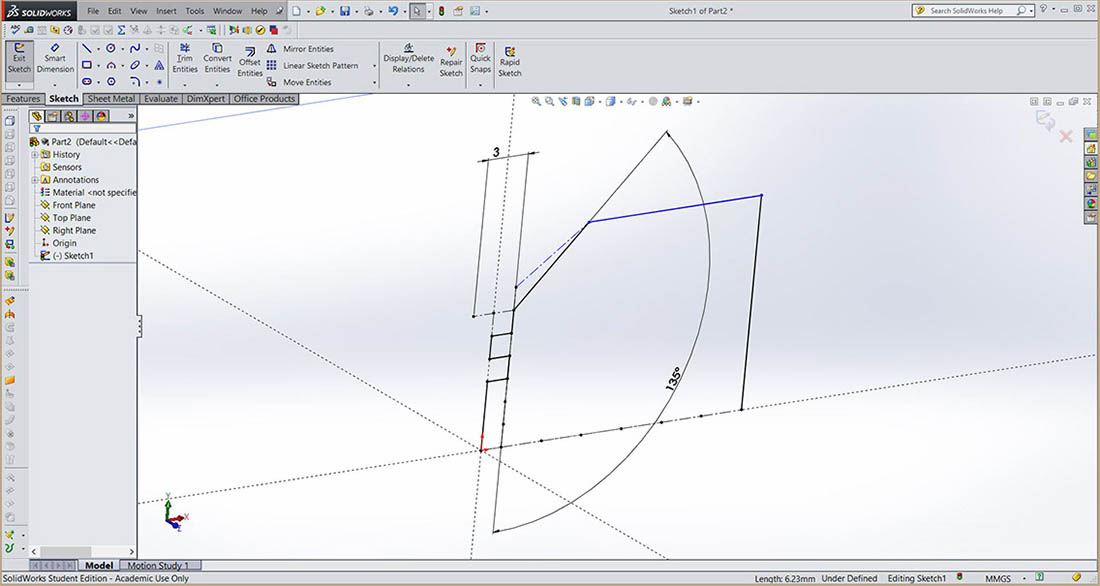Select Front Plane in the feature tree
This screenshot has width=1100, height=586.
pos(67,205)
